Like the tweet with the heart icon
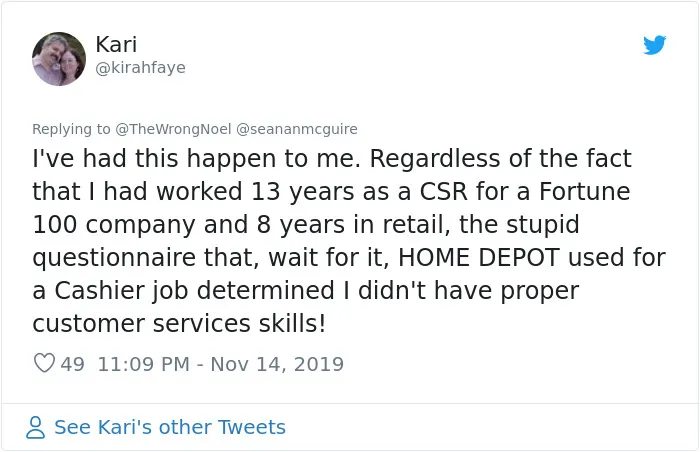Screen dimensions: 700x452 (45, 363)
